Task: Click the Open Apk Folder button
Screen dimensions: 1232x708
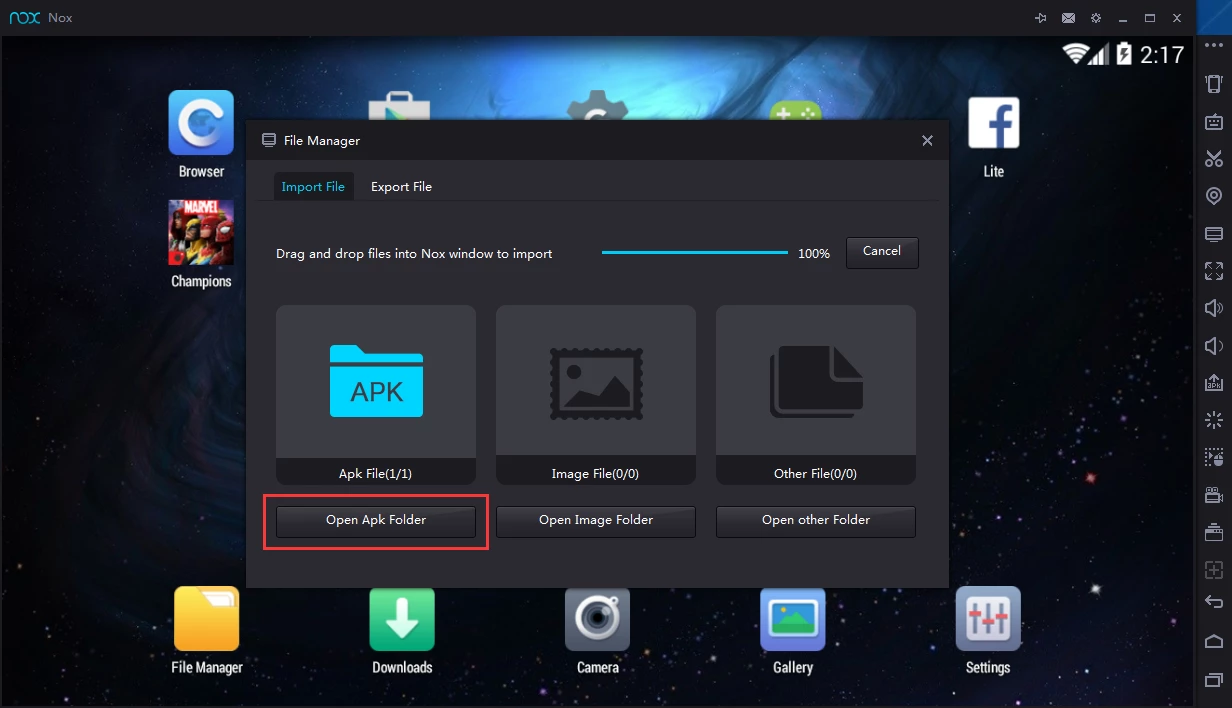Action: tap(376, 520)
